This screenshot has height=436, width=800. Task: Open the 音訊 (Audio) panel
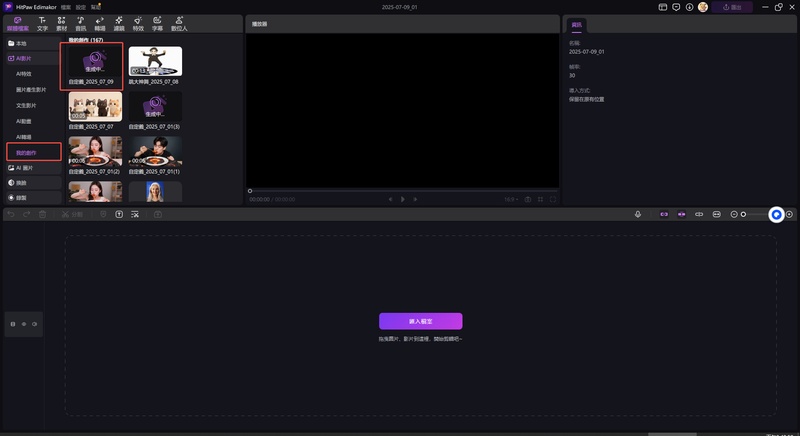pyautogui.click(x=80, y=23)
